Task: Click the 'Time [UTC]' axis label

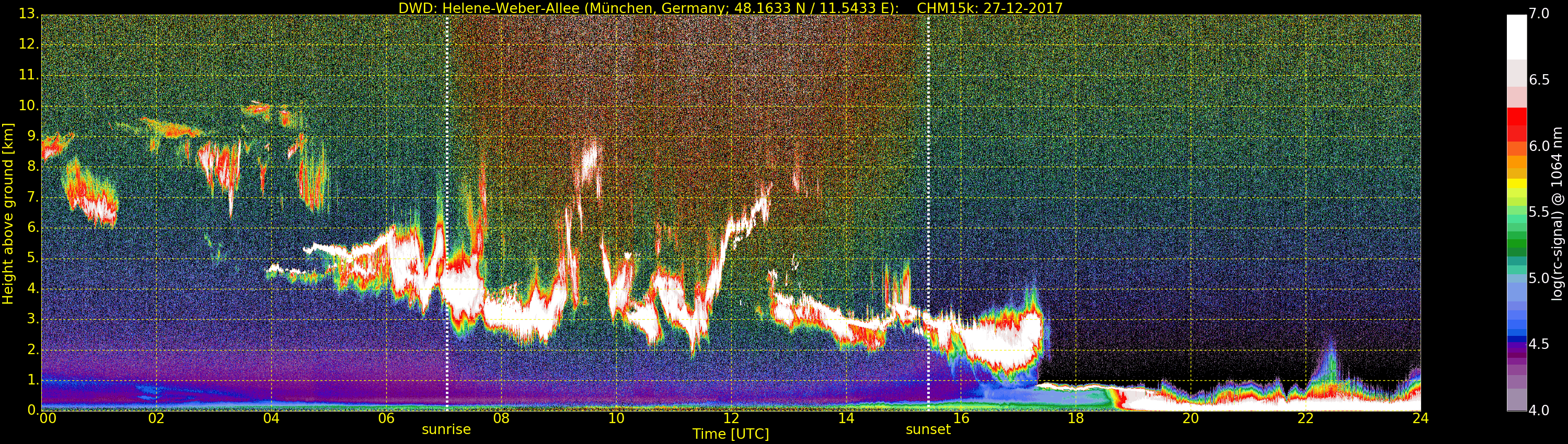Action: coord(731,434)
